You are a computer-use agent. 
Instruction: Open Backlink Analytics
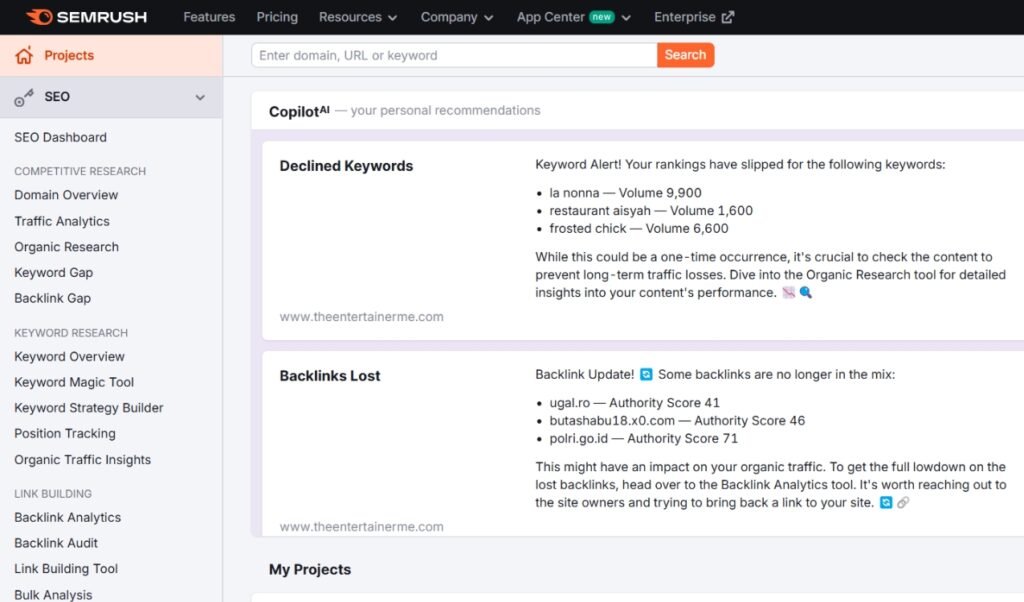click(x=67, y=517)
